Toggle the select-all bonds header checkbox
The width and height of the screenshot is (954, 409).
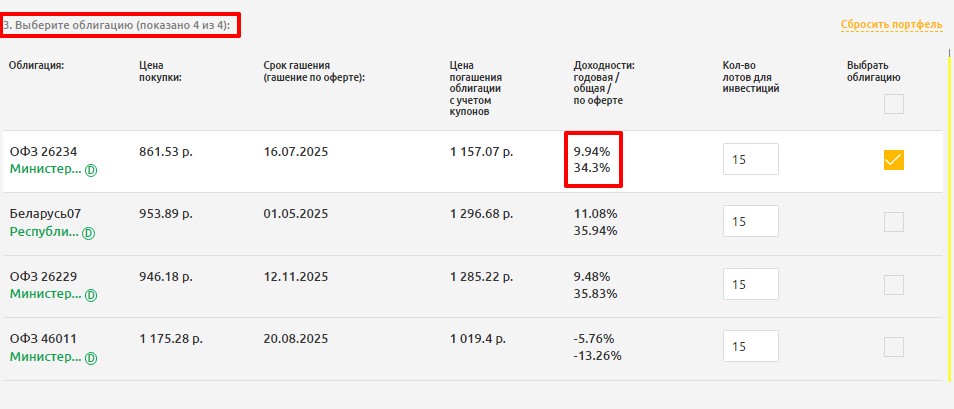pos(893,104)
